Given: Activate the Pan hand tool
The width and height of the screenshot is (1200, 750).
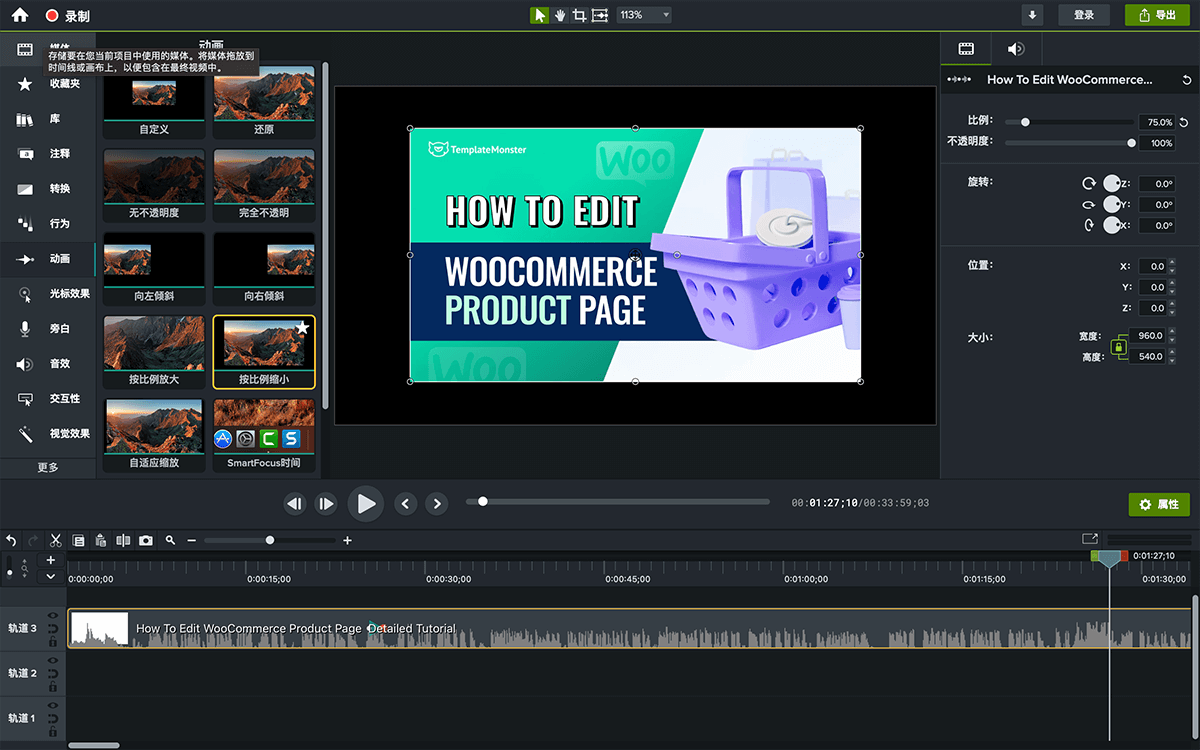Looking at the screenshot, I should tap(560, 15).
